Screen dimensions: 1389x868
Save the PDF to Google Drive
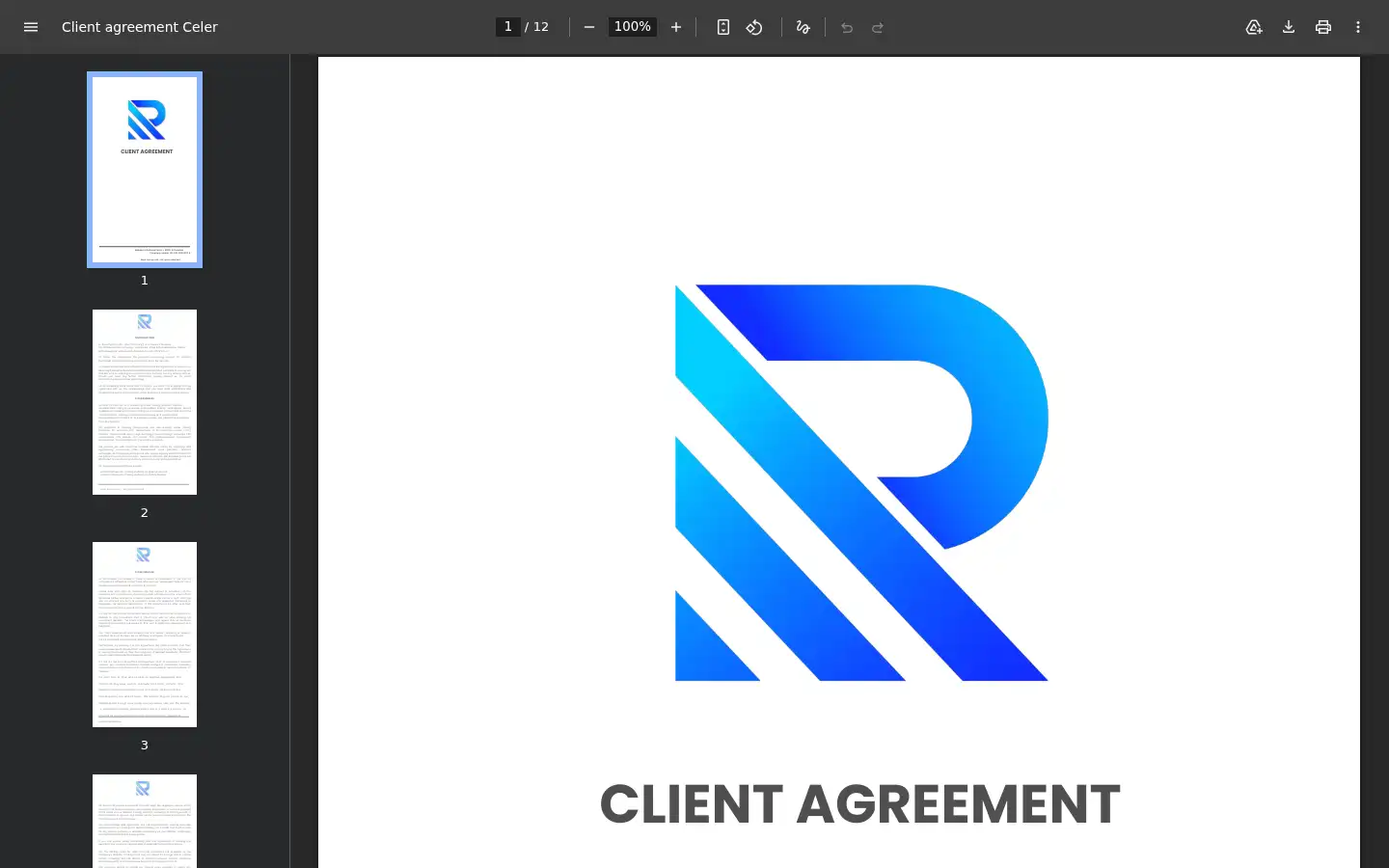pyautogui.click(x=1254, y=27)
